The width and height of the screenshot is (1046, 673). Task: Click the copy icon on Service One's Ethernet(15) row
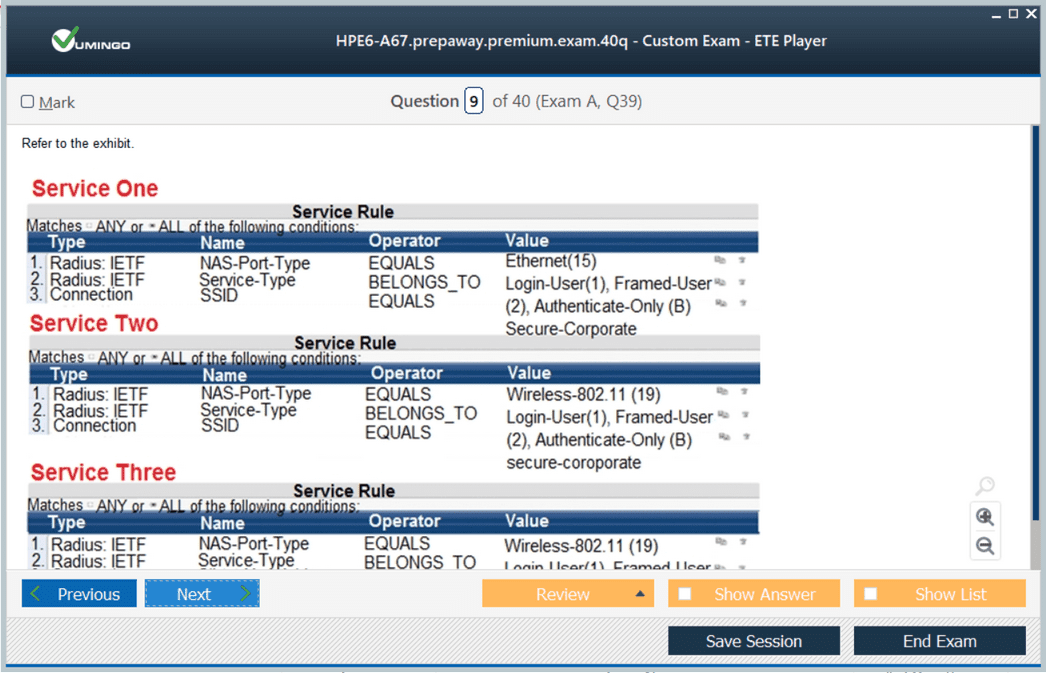720,260
